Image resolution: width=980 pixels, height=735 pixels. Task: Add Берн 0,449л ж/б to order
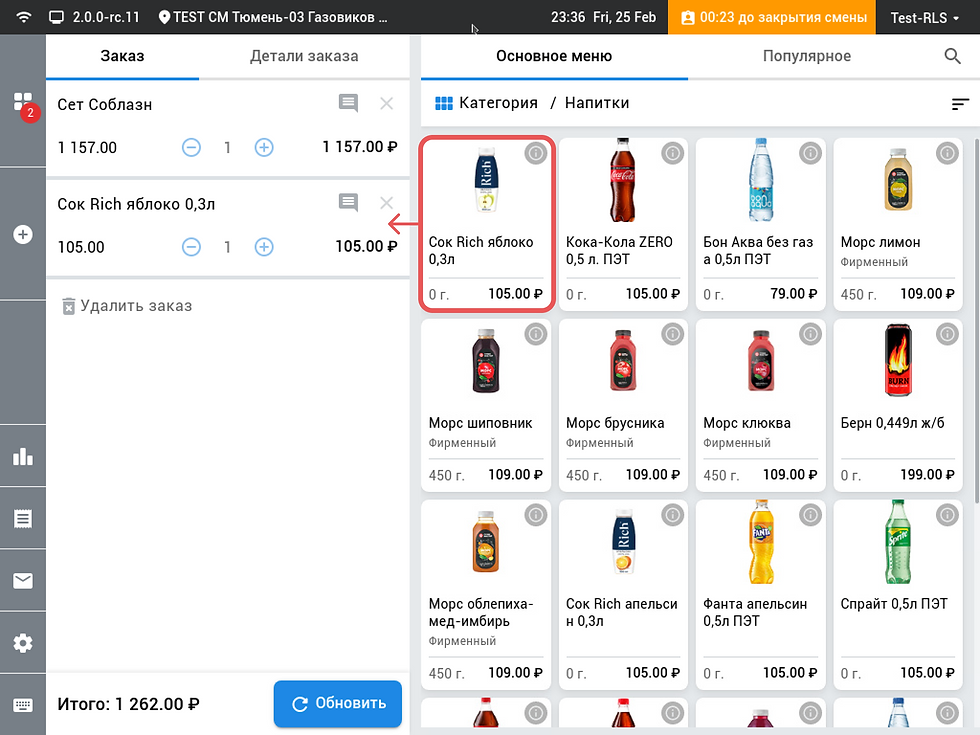point(898,405)
